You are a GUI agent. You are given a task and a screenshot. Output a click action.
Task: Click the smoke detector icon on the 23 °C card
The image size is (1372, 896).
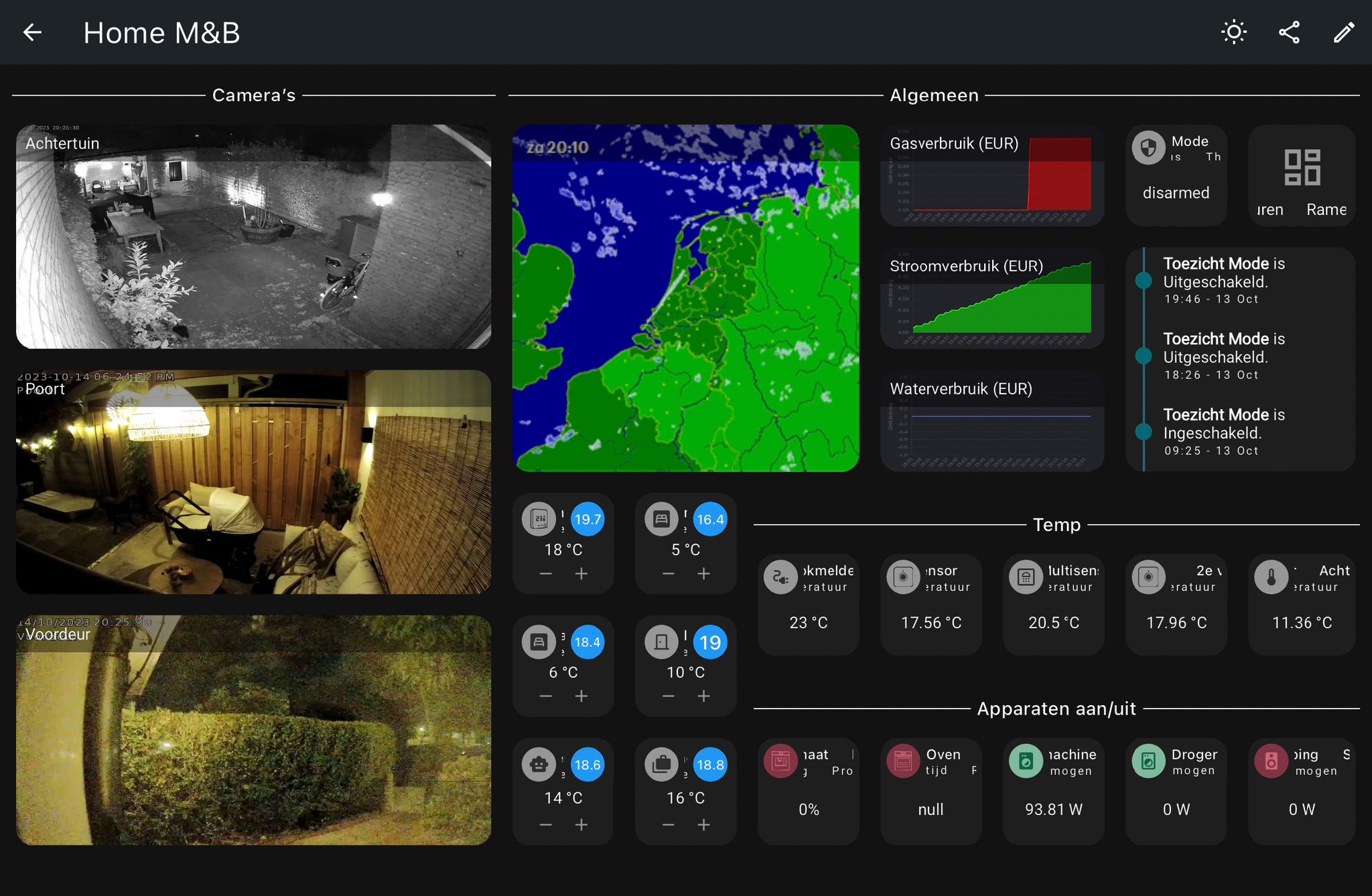point(780,577)
